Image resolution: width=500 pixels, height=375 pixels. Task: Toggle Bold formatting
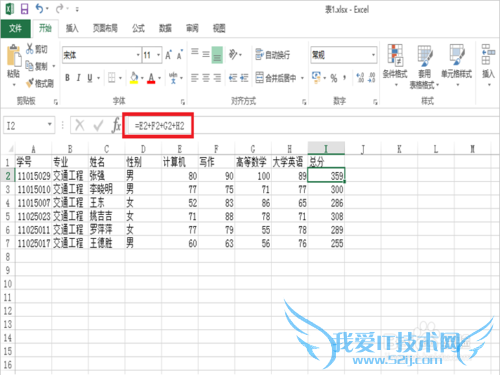click(67, 78)
